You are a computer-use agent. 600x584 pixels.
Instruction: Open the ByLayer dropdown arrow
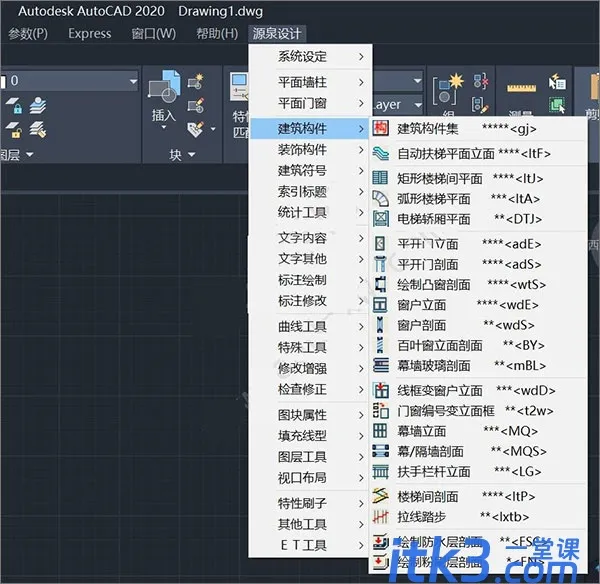pyautogui.click(x=418, y=104)
